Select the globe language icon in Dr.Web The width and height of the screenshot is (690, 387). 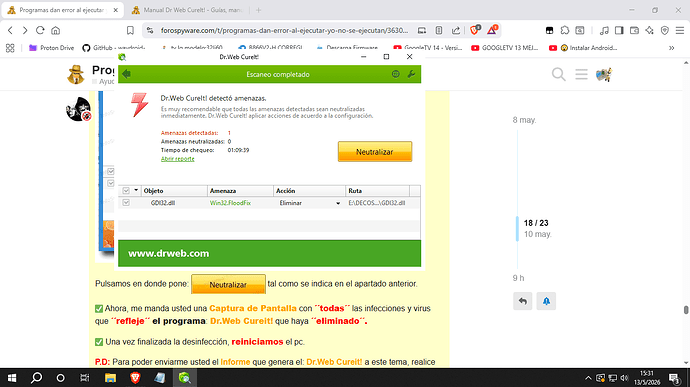coord(396,74)
